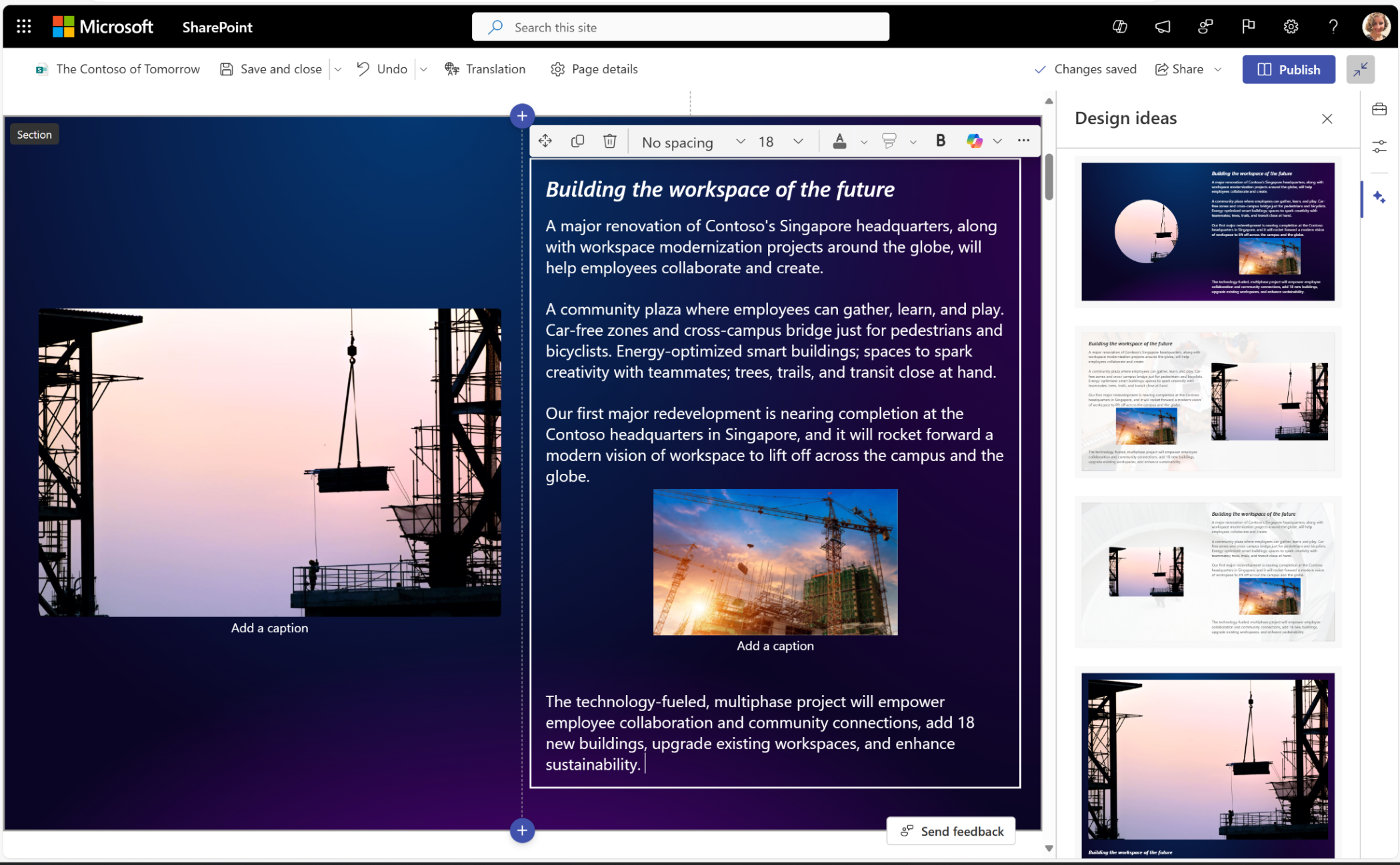Click Save and close
Viewport: 1400px width, 865px height.
point(271,68)
